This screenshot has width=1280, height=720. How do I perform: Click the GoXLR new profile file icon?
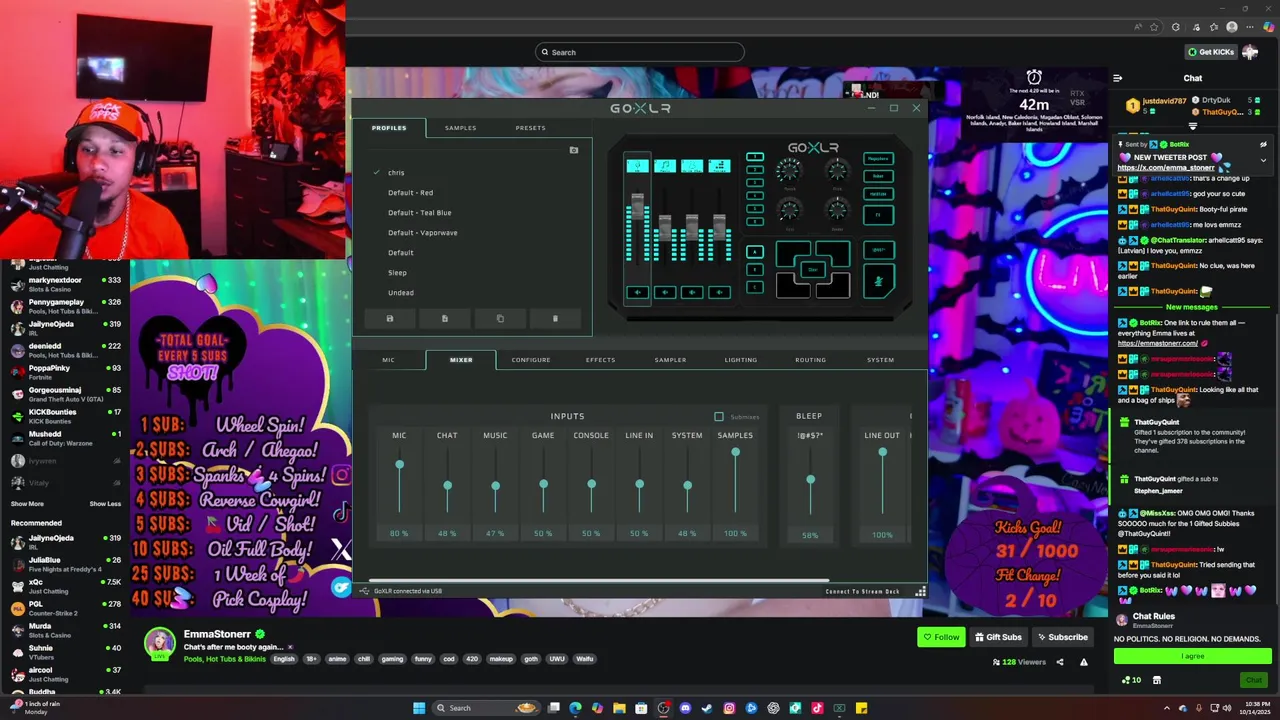[x=445, y=319]
